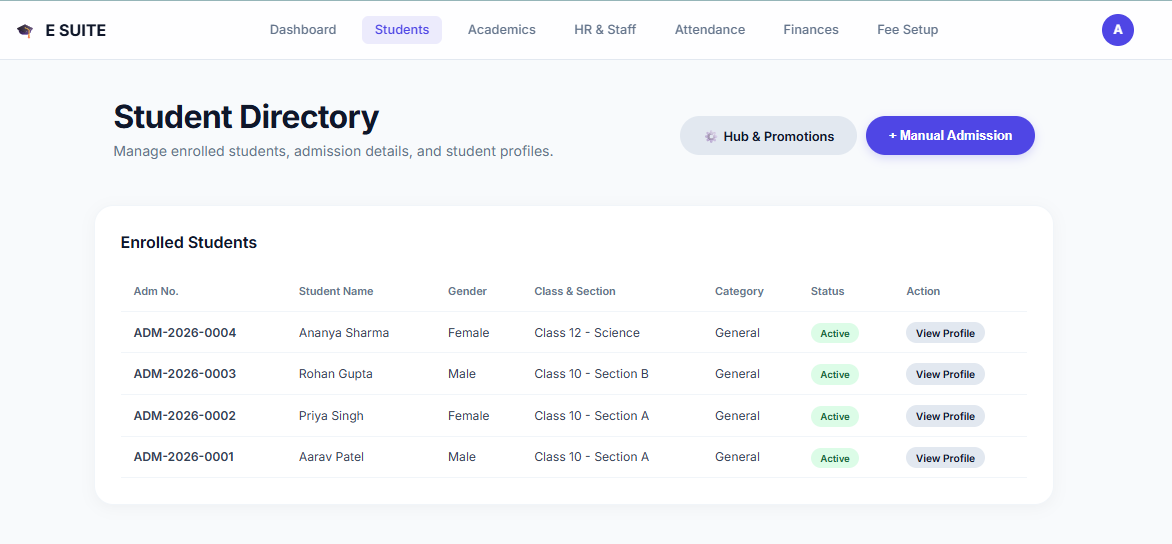Click the Class & Section column header
The height and width of the screenshot is (544, 1172).
(575, 291)
